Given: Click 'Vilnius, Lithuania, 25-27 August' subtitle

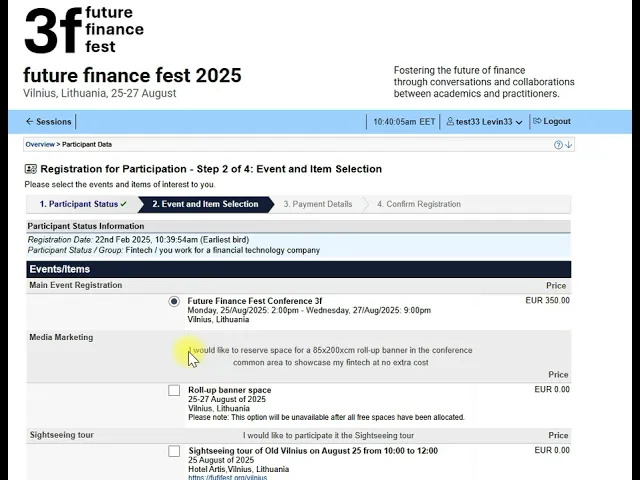Looking at the screenshot, I should (100, 93).
